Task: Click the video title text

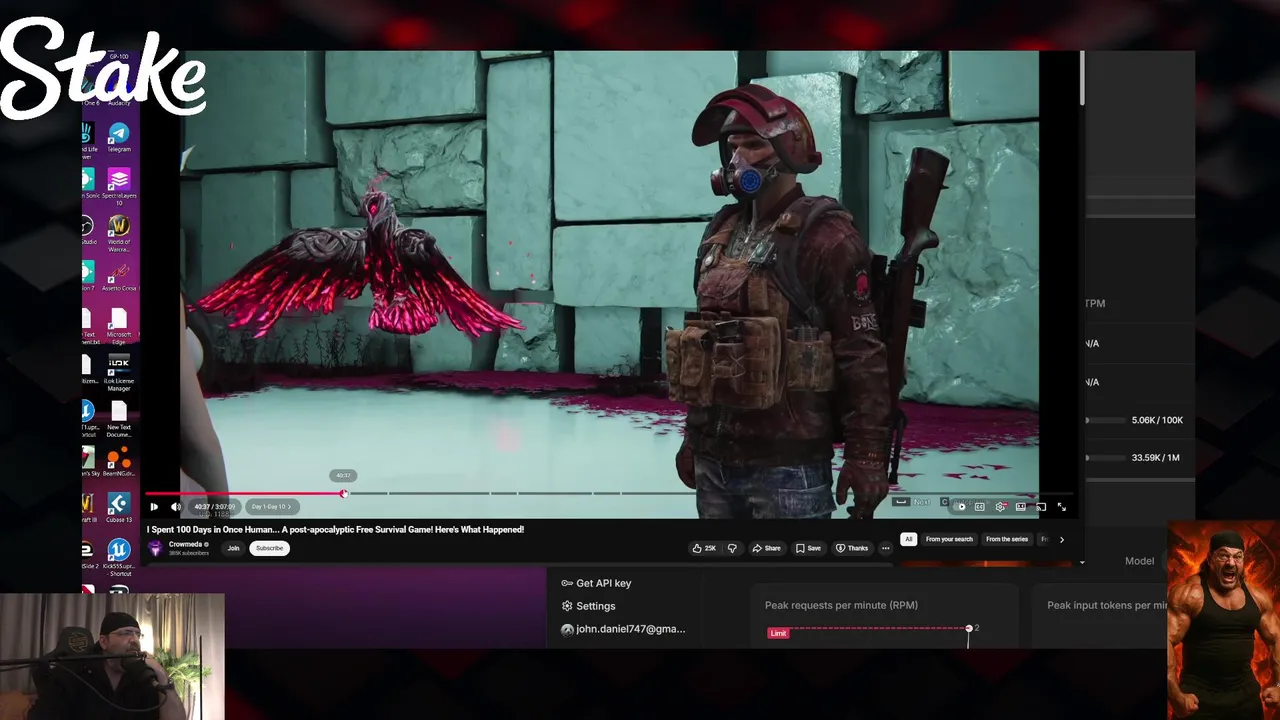Action: click(336, 529)
